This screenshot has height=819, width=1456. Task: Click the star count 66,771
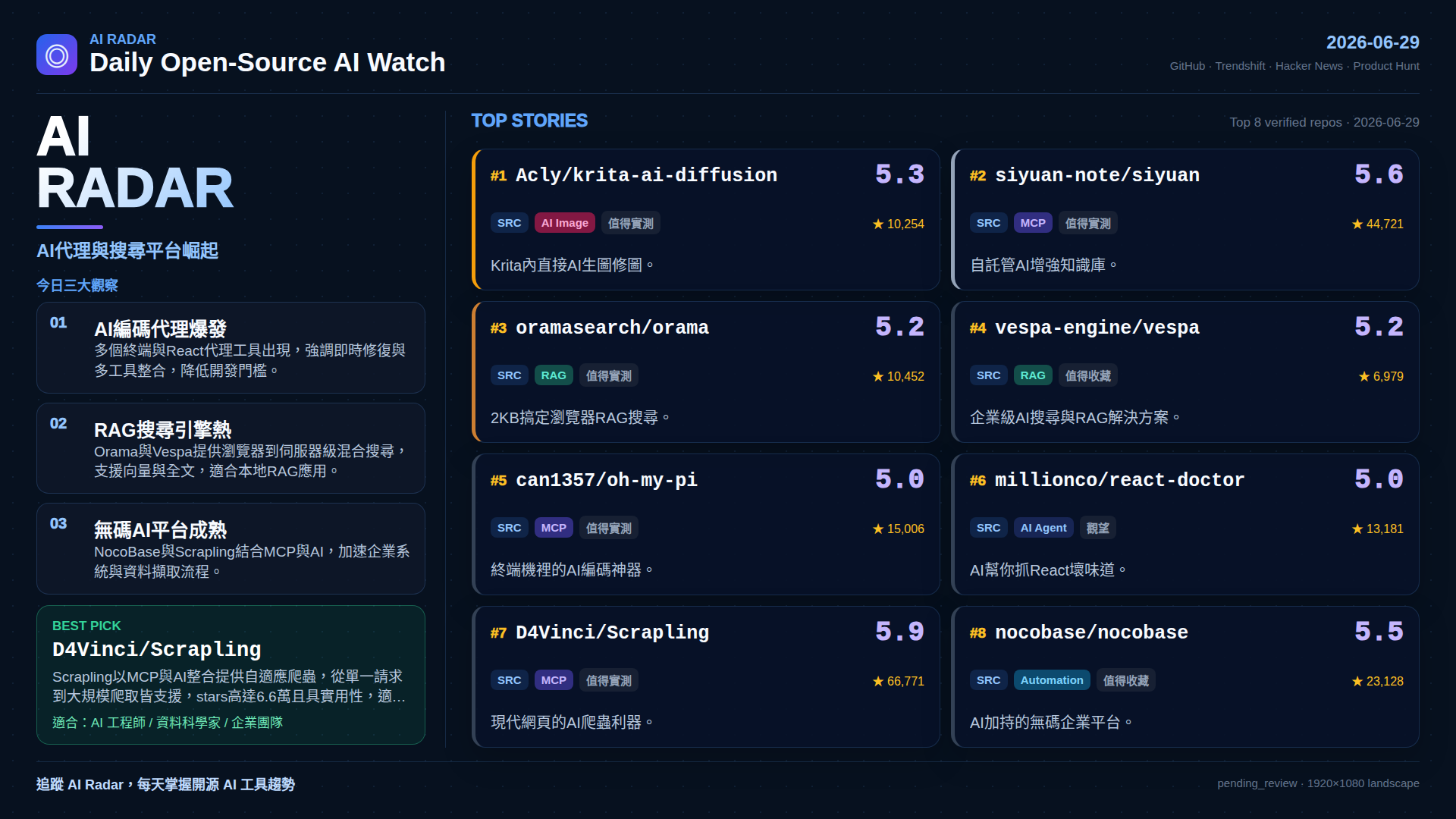(x=905, y=681)
